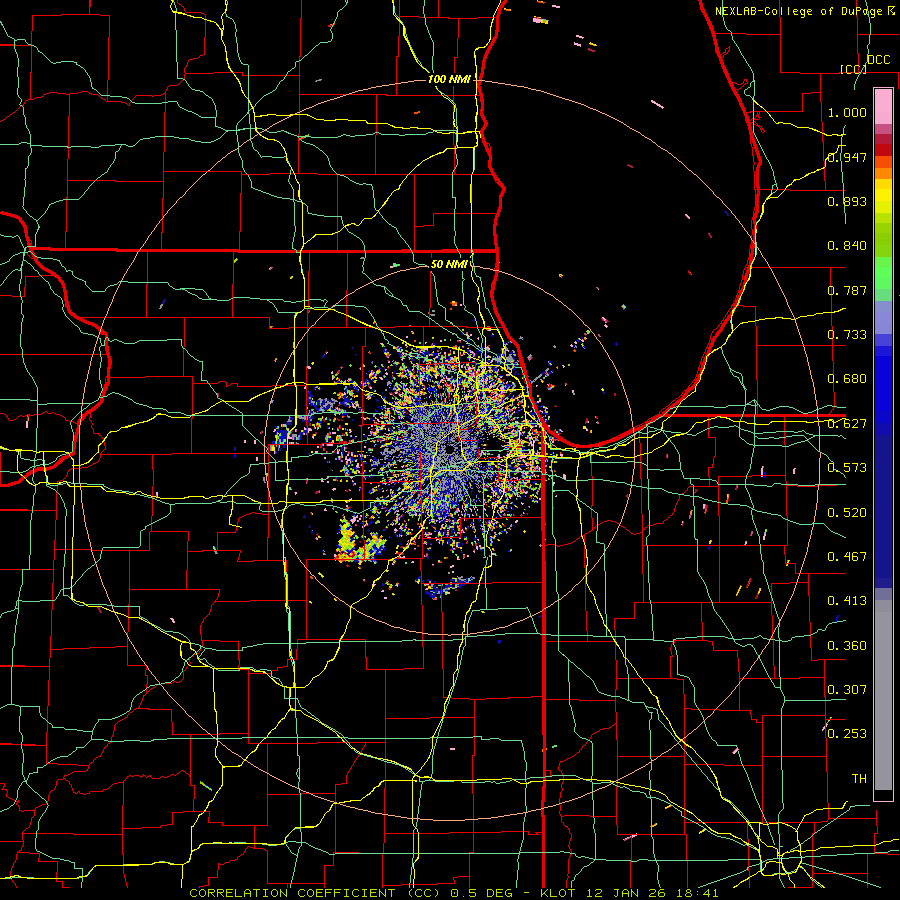Select the 0.360 scale value

tap(847, 646)
